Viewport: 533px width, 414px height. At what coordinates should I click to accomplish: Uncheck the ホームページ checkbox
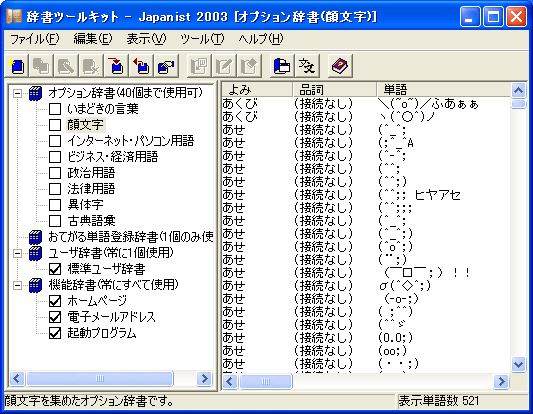55,301
